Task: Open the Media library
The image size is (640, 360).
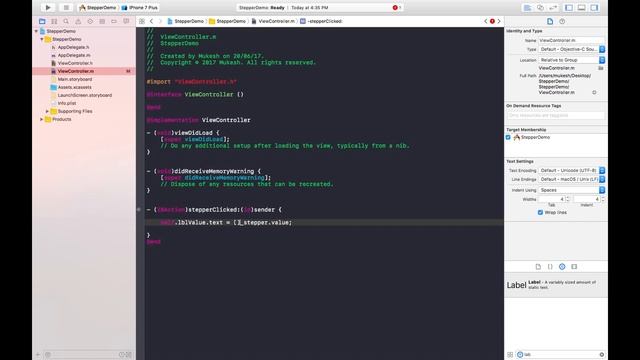Action: 574,267
